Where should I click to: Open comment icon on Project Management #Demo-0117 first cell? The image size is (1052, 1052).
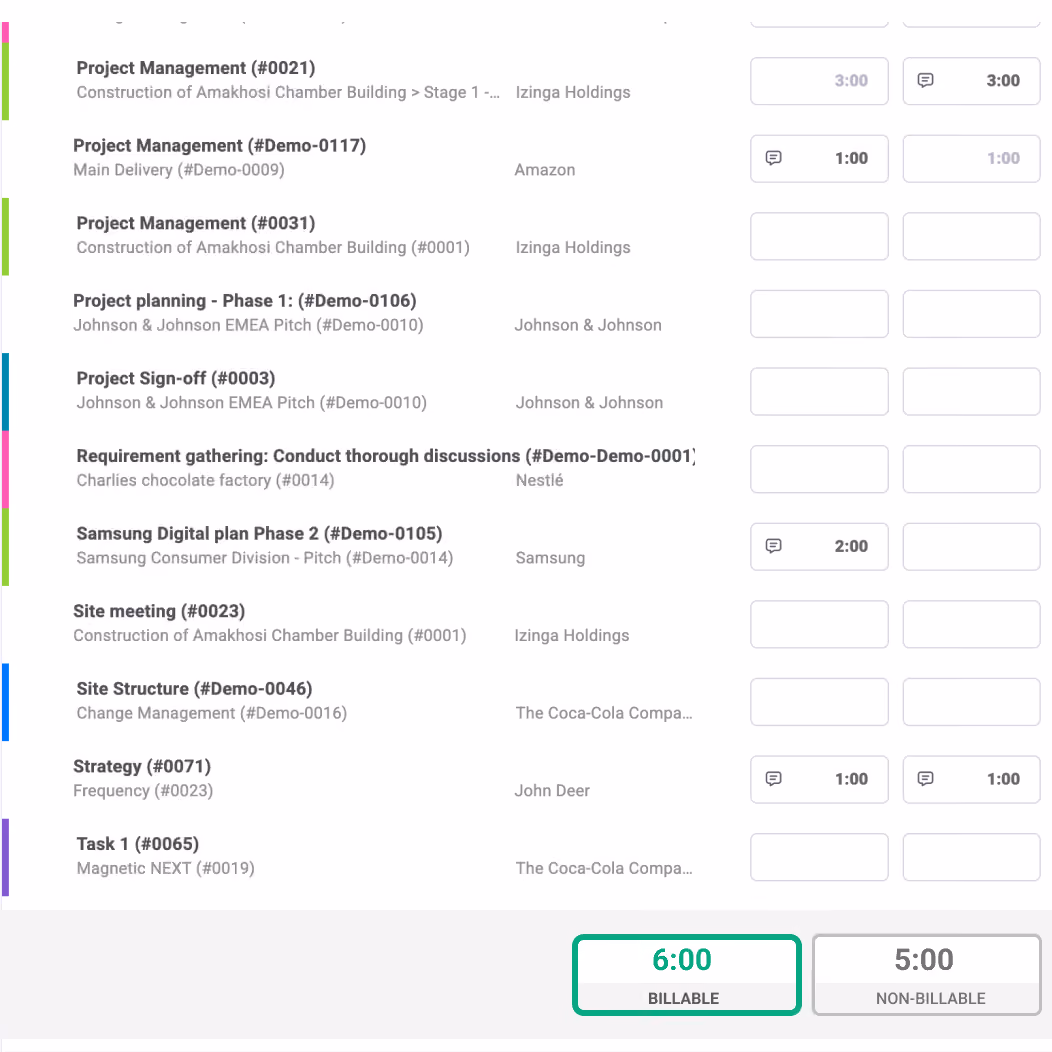pos(774,158)
